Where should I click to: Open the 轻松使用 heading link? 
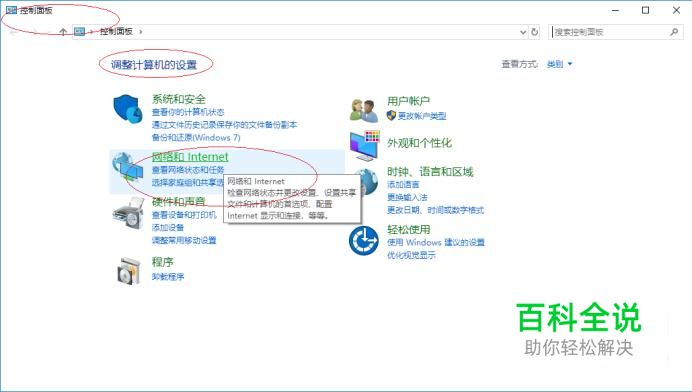point(409,230)
